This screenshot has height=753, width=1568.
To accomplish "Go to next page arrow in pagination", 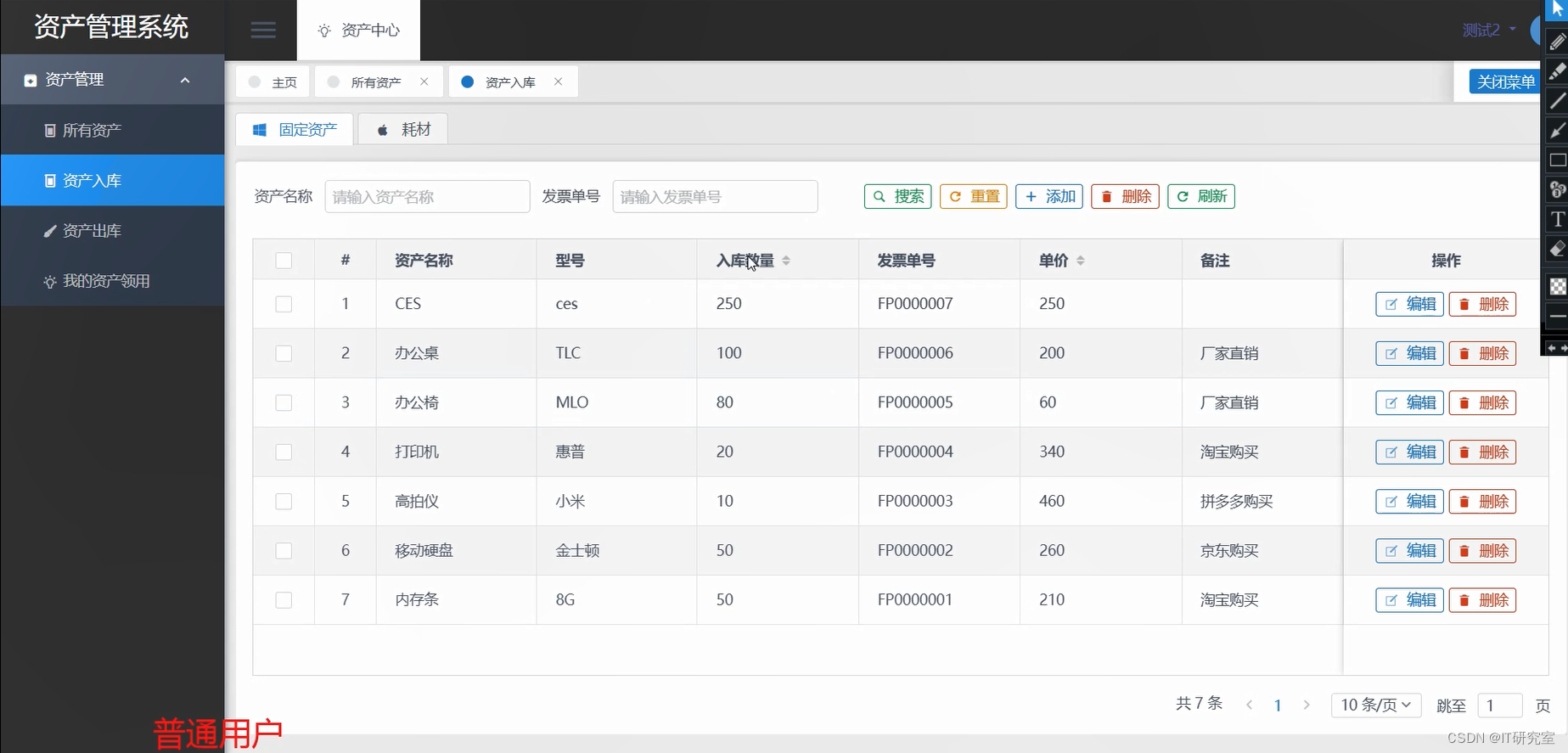I will click(x=1307, y=705).
